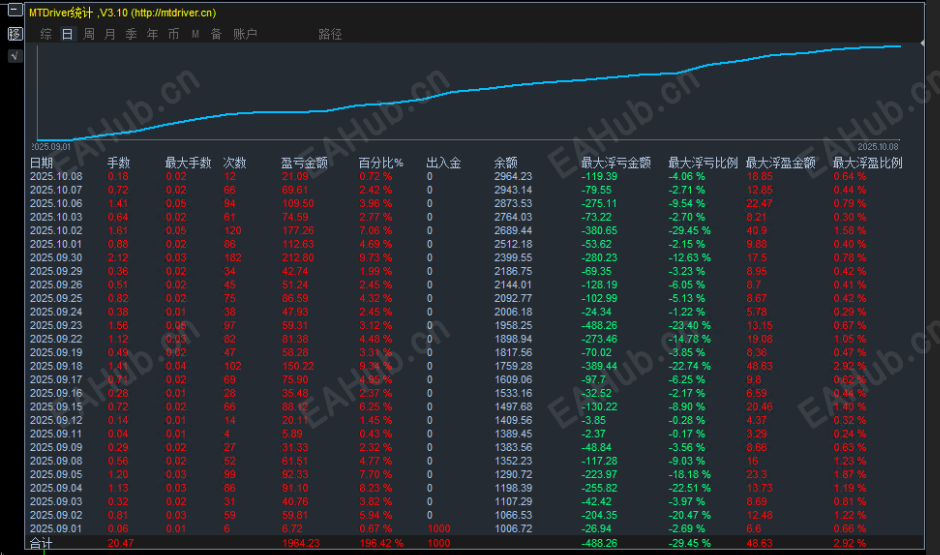Click the 合计 total row label
This screenshot has width=940, height=555.
click(x=41, y=544)
